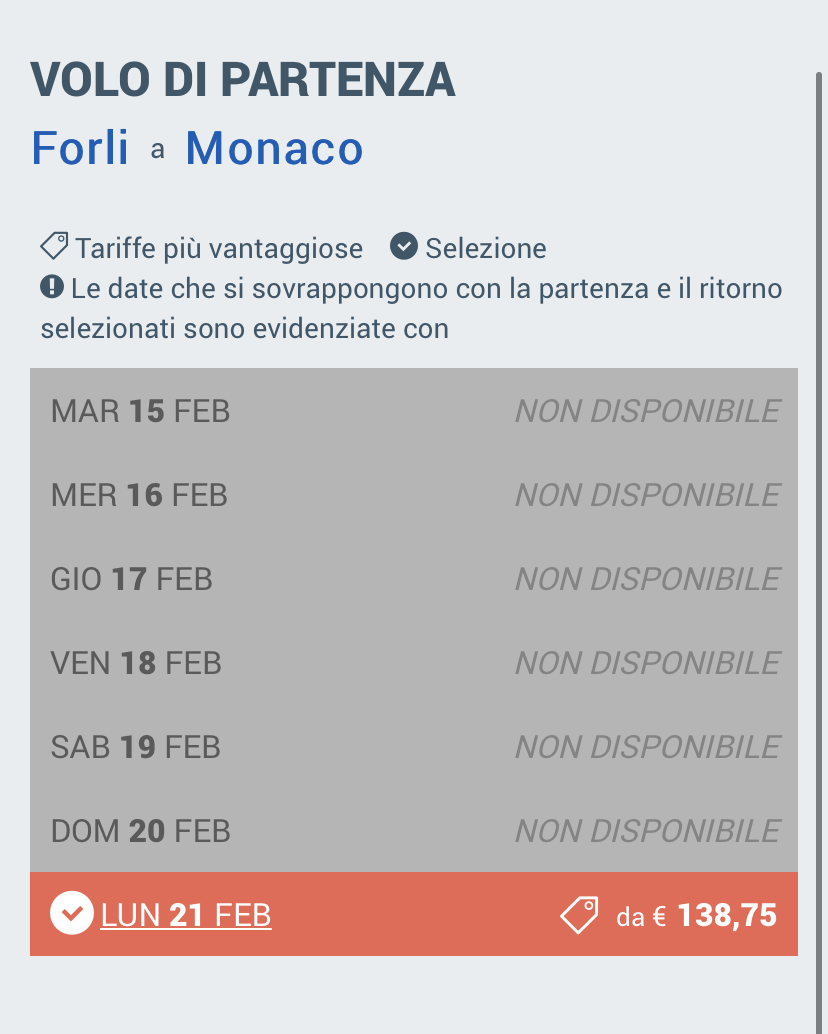Click NON DISPONIBILE label for DOM 20 FEB
The width and height of the screenshot is (828, 1034).
[647, 831]
